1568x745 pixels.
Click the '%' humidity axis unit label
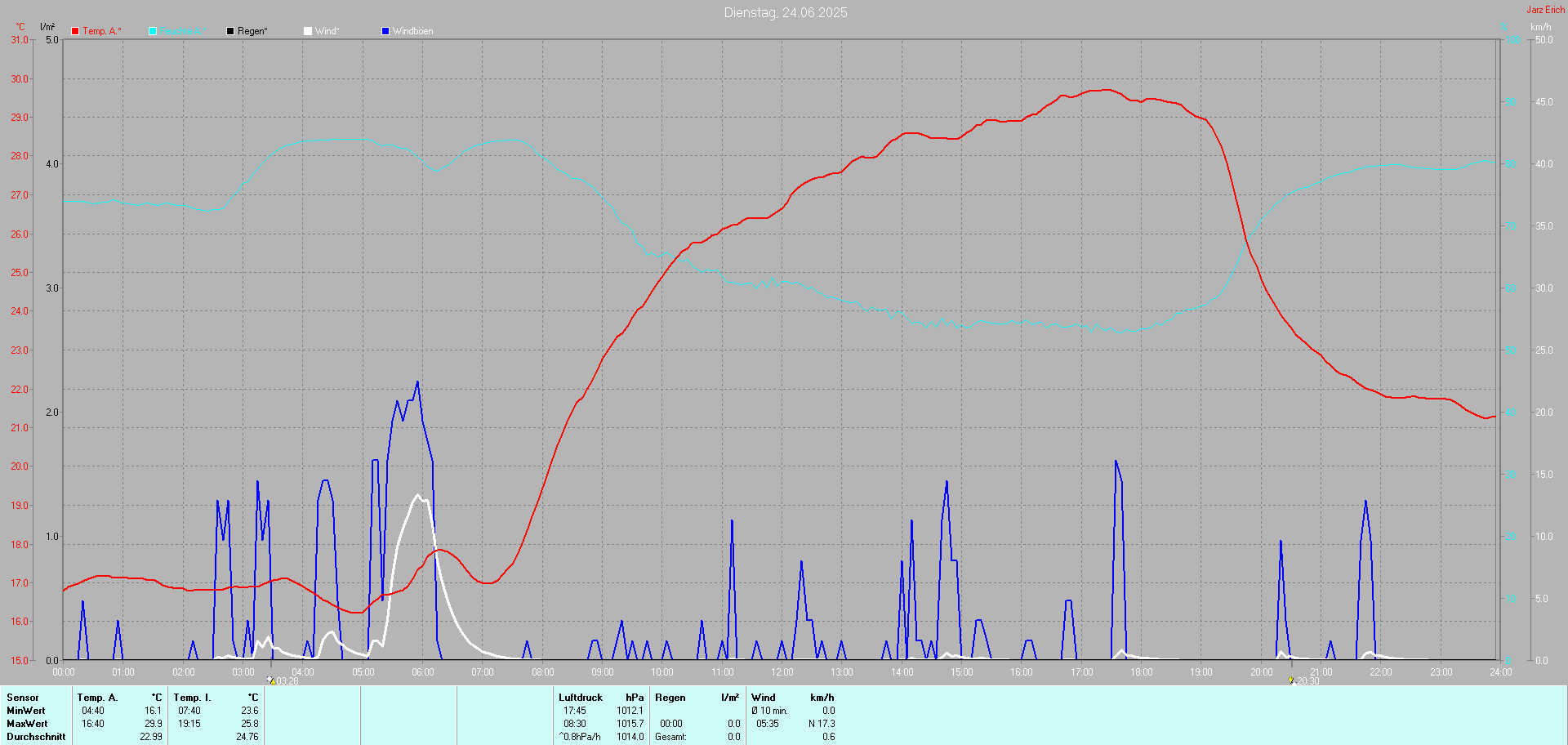click(1505, 27)
